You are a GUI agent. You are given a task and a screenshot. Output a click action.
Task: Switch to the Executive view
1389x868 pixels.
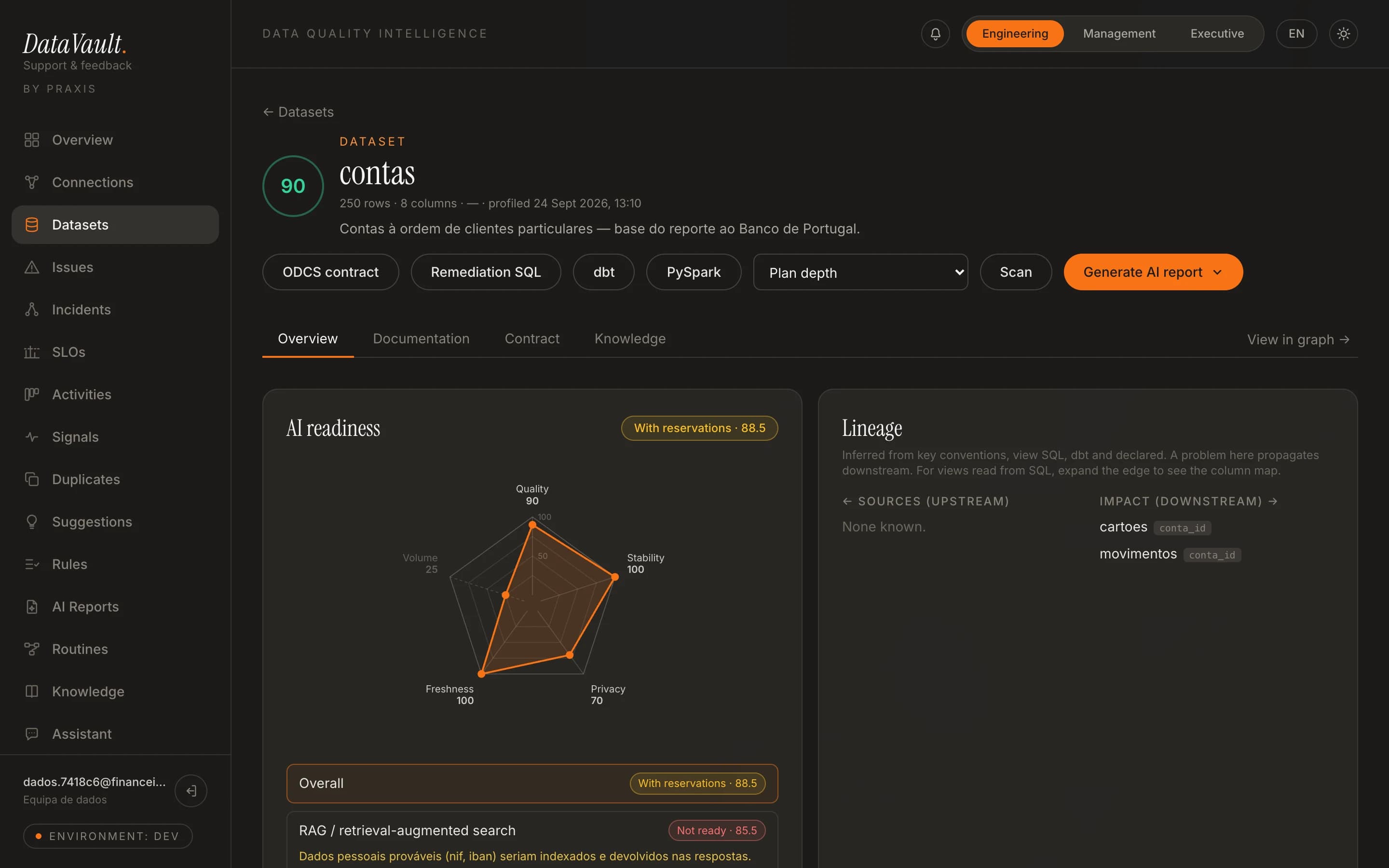tap(1217, 34)
